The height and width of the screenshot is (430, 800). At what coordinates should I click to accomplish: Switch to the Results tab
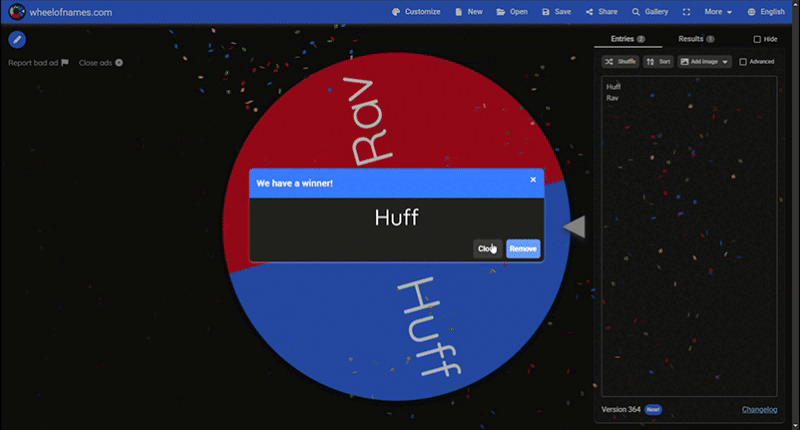coord(695,38)
